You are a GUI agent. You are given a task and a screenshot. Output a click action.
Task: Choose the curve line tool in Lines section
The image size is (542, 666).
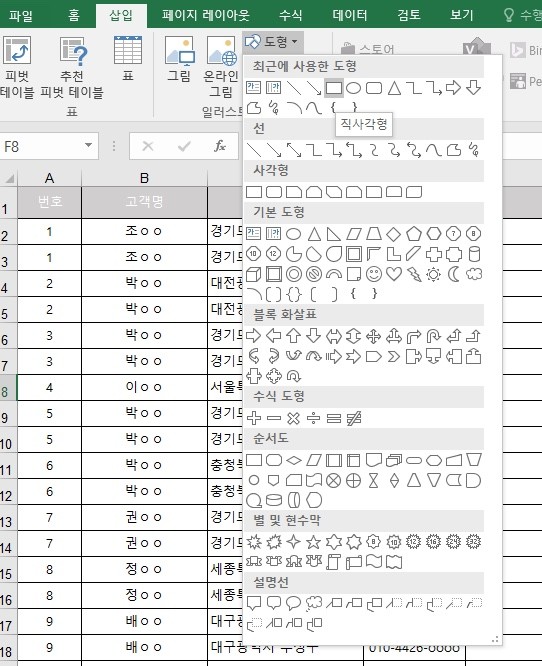[x=433, y=150]
